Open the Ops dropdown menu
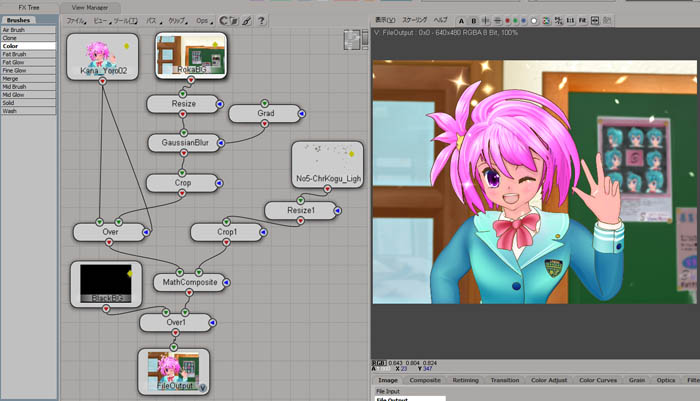This screenshot has height=401, width=700. (203, 20)
